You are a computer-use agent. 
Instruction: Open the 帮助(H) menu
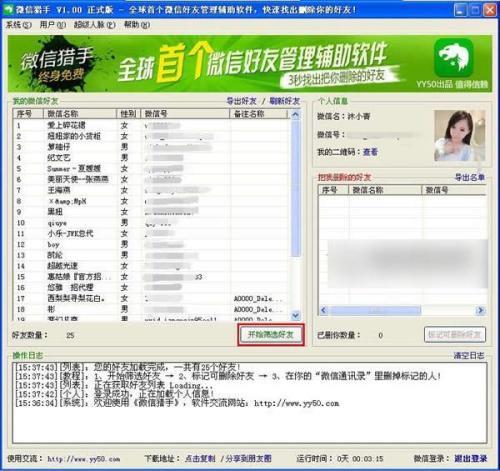(137, 25)
